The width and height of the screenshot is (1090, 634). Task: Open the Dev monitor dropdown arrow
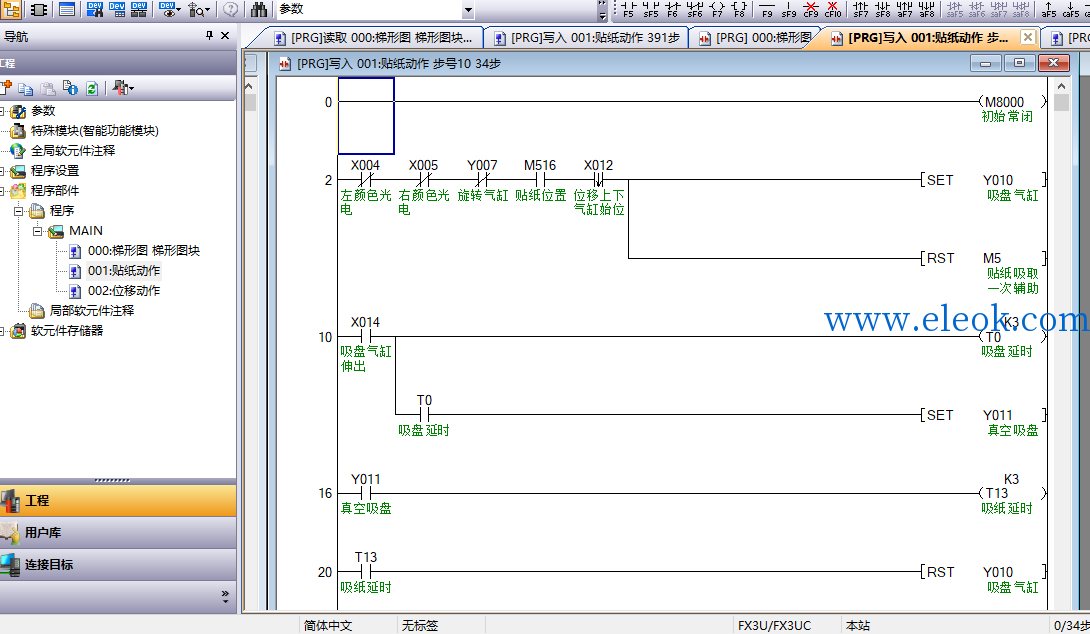178,10
